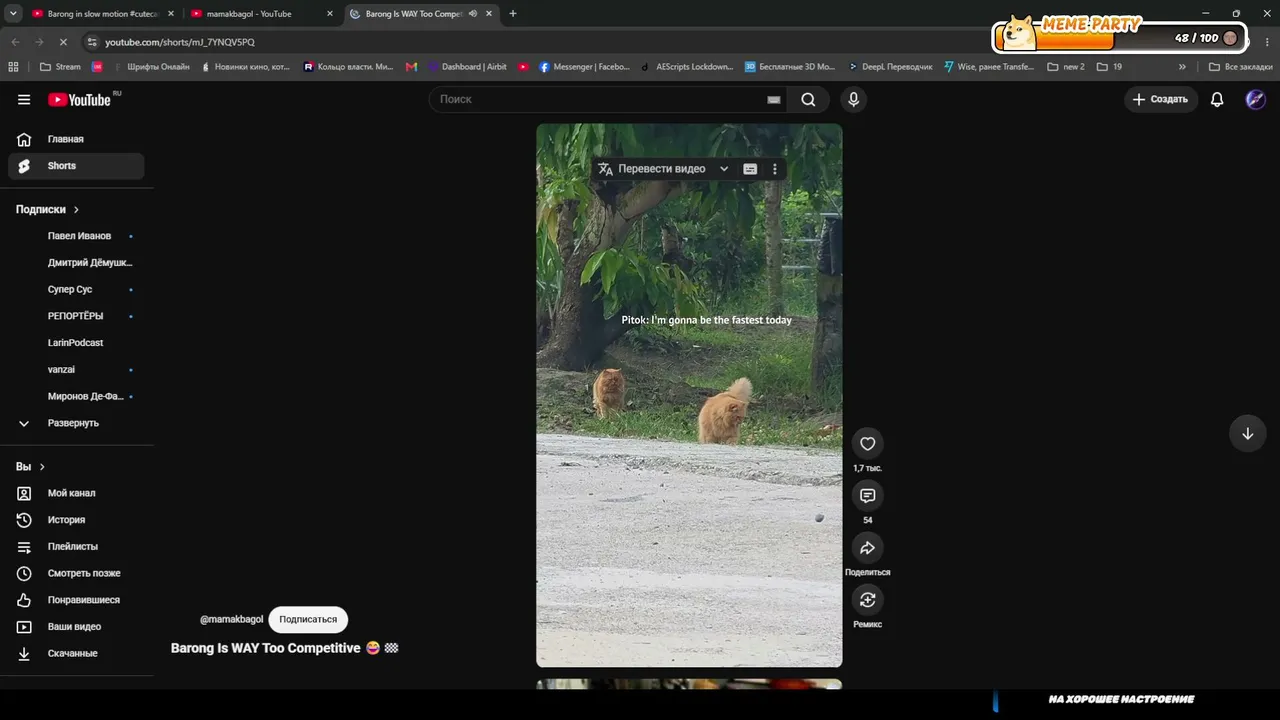Open the DeepL Переводчик bookmark
This screenshot has width=1280, height=720.
[890, 67]
